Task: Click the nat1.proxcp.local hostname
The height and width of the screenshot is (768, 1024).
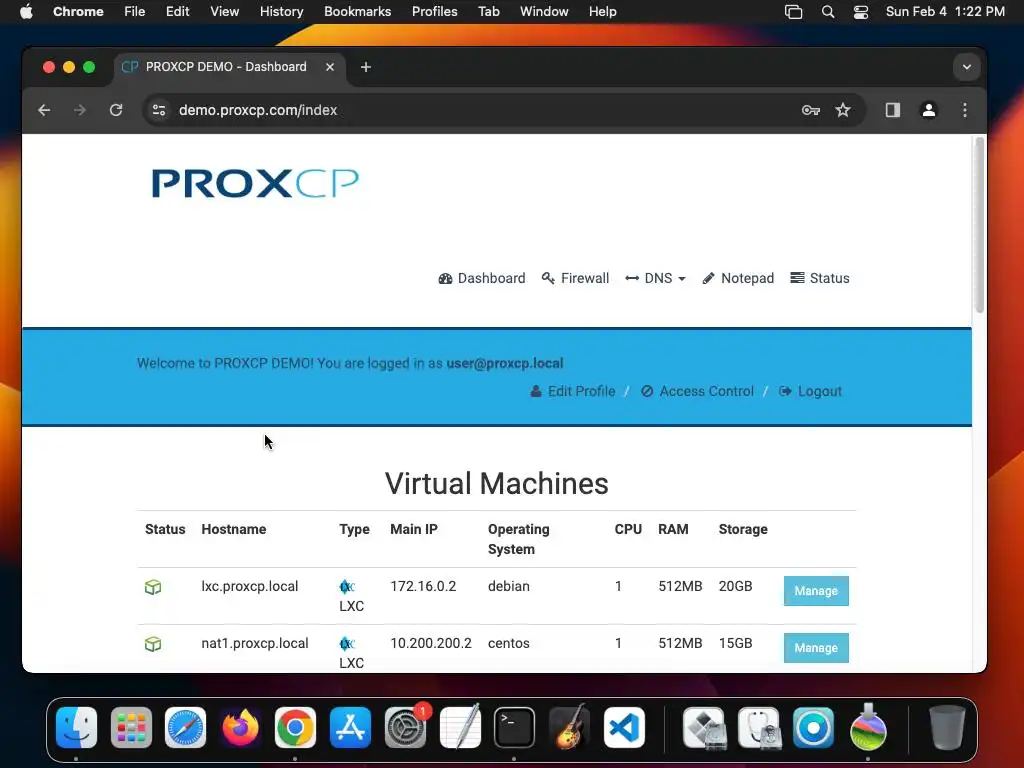Action: click(255, 643)
